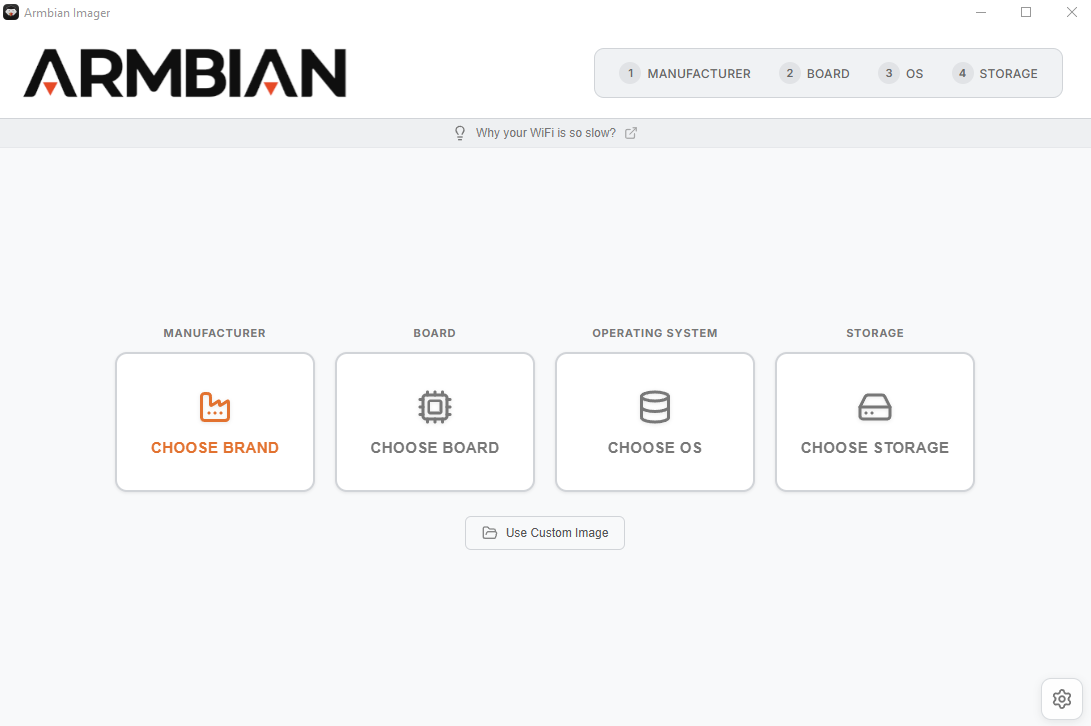Select step 1 Manufacturer in stepper
Image resolution: width=1091 pixels, height=726 pixels.
click(685, 73)
